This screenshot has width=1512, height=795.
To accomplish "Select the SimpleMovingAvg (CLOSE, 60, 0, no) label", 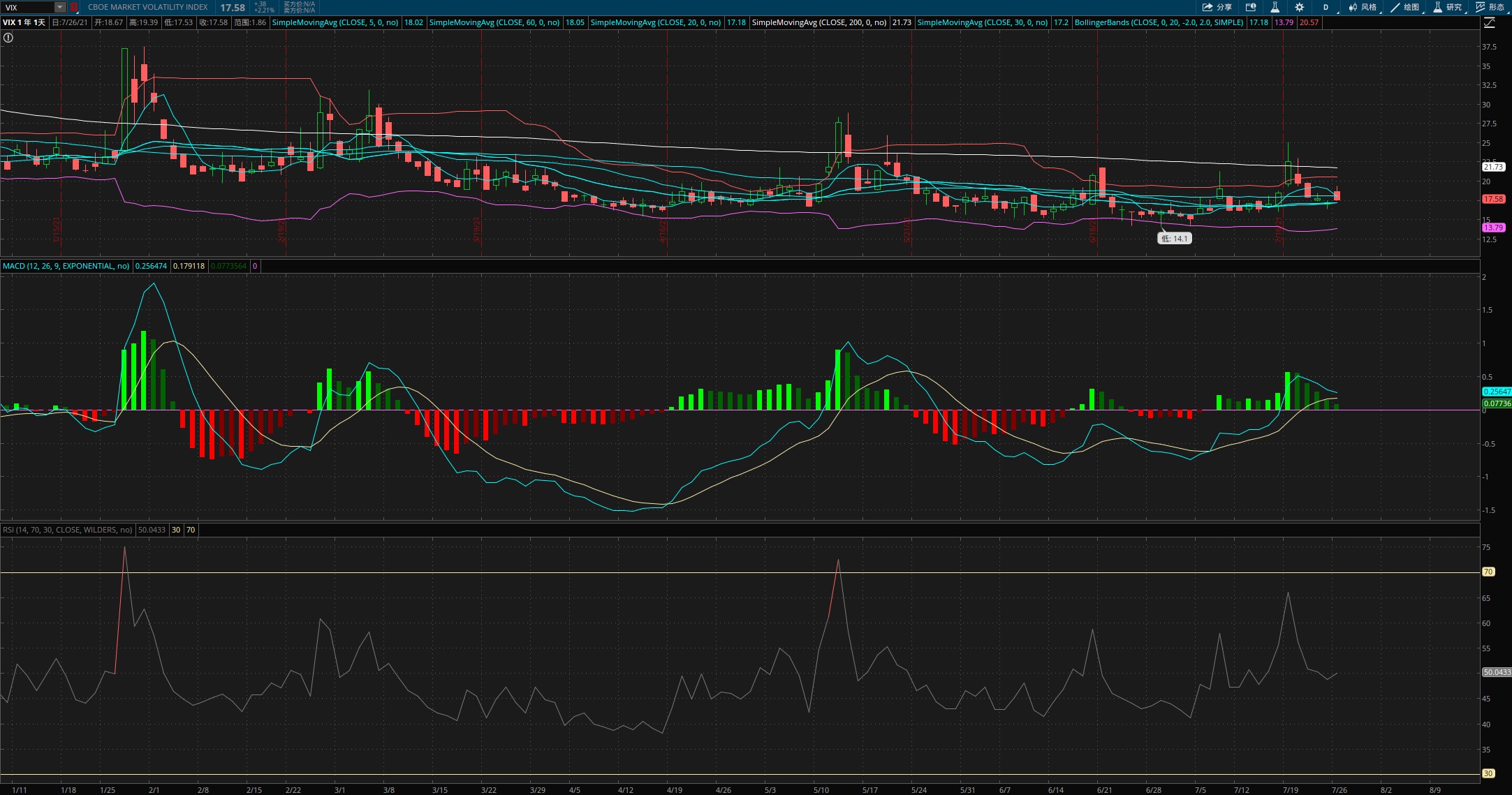I will pyautogui.click(x=494, y=22).
